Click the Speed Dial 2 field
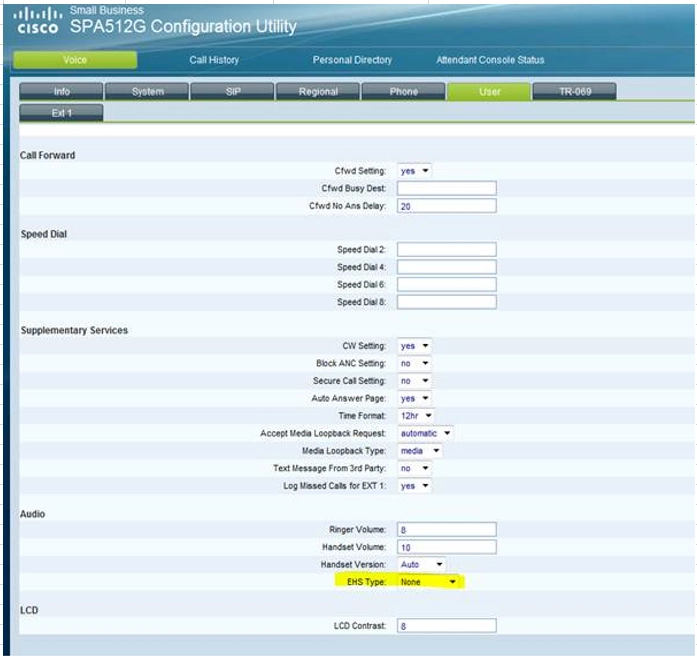The width and height of the screenshot is (697, 658). [446, 250]
